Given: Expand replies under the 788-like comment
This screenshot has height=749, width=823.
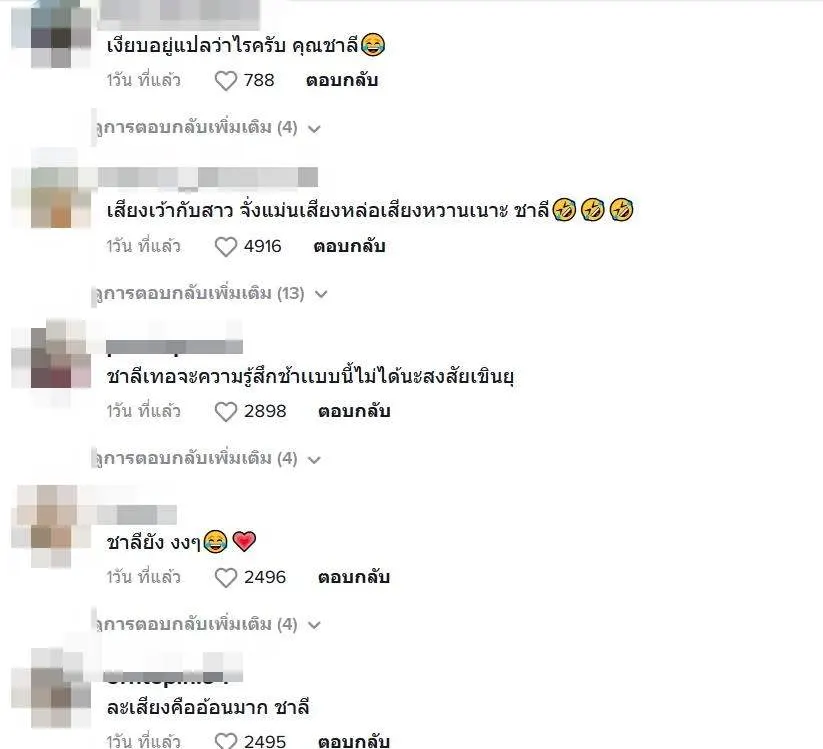Looking at the screenshot, I should pos(208,128).
